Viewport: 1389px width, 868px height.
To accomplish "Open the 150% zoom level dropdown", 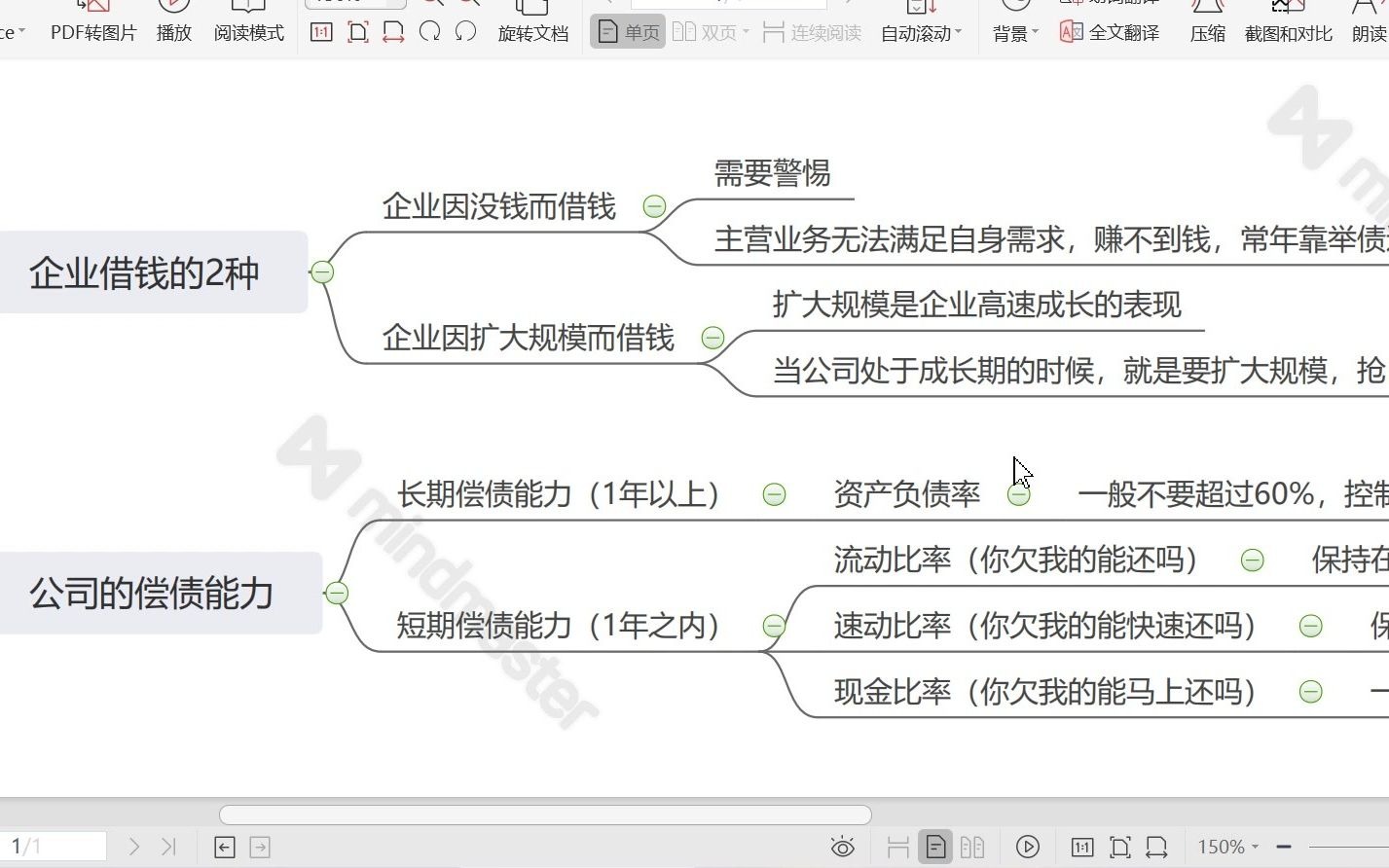I will coord(1227,847).
